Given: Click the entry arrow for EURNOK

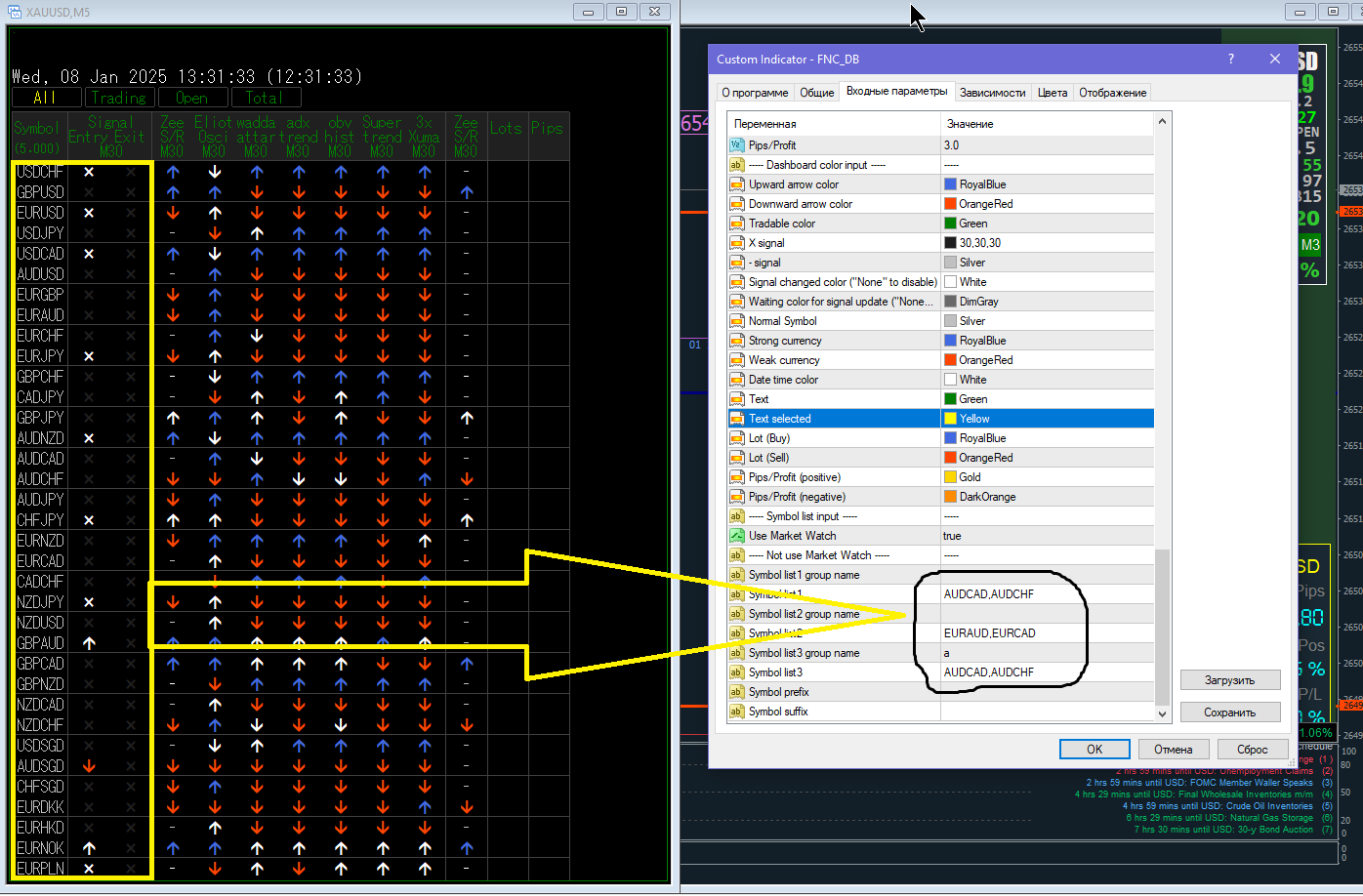Looking at the screenshot, I should click(89, 848).
